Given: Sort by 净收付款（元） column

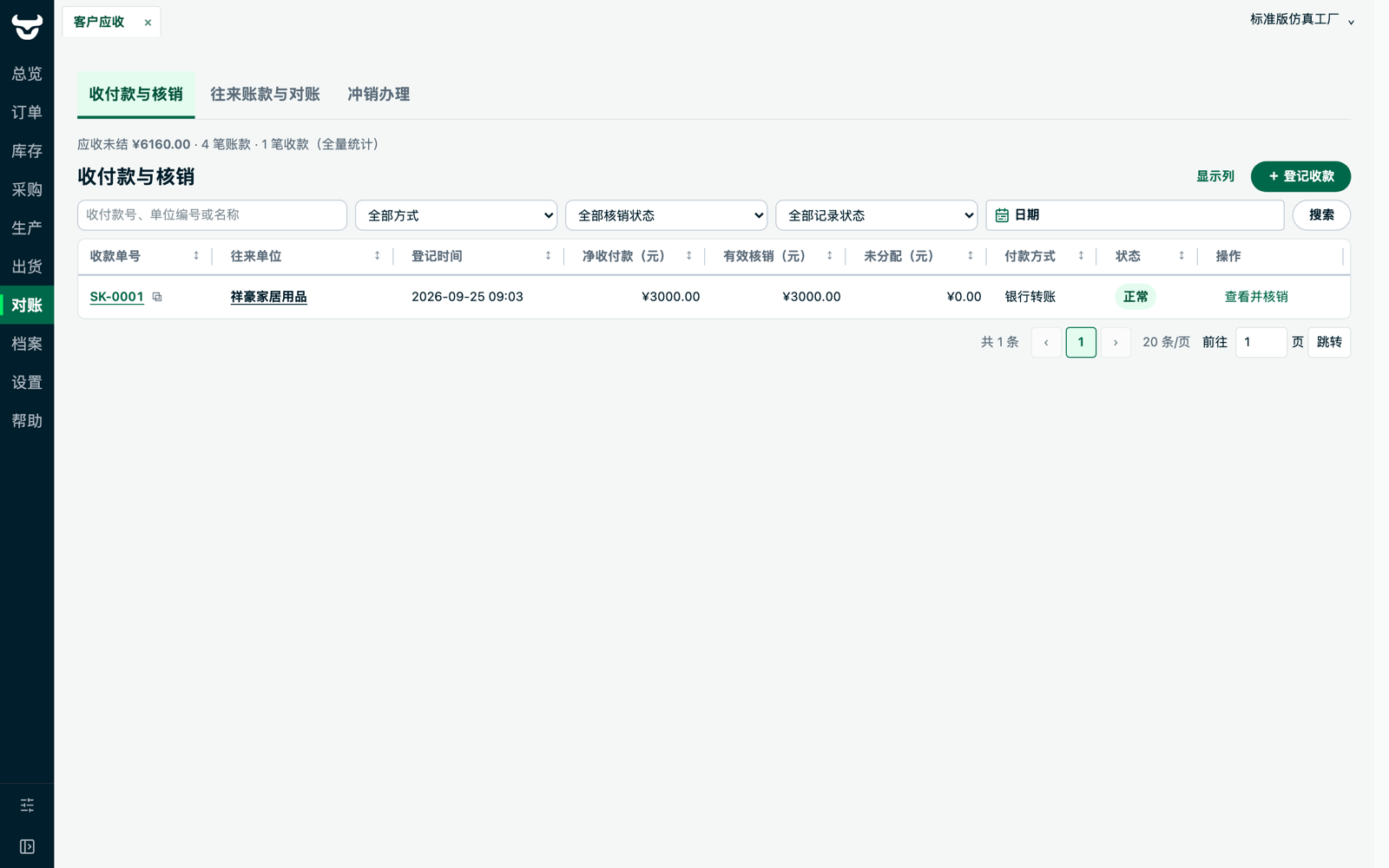Looking at the screenshot, I should (688, 256).
